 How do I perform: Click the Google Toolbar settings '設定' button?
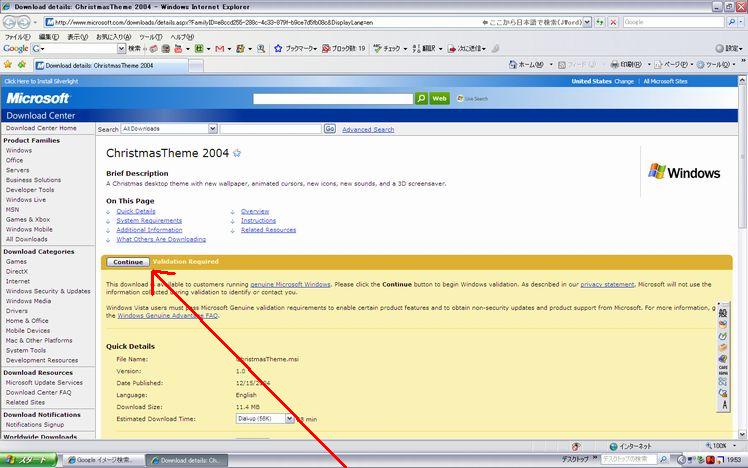tap(728, 49)
